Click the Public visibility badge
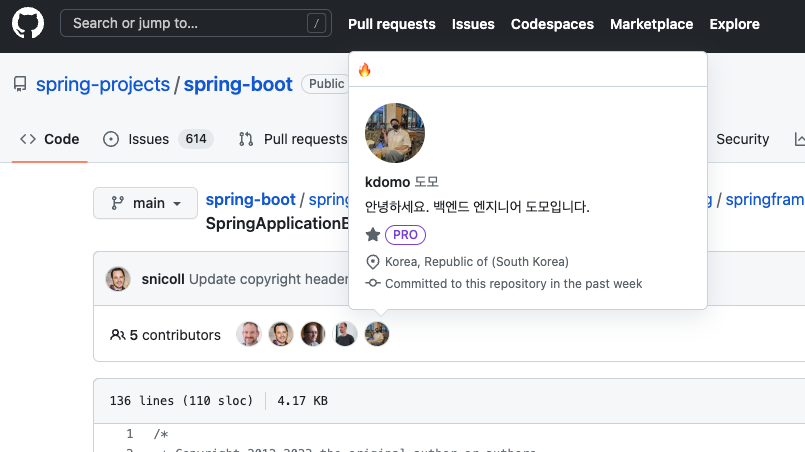805x452 pixels. pyautogui.click(x=326, y=84)
